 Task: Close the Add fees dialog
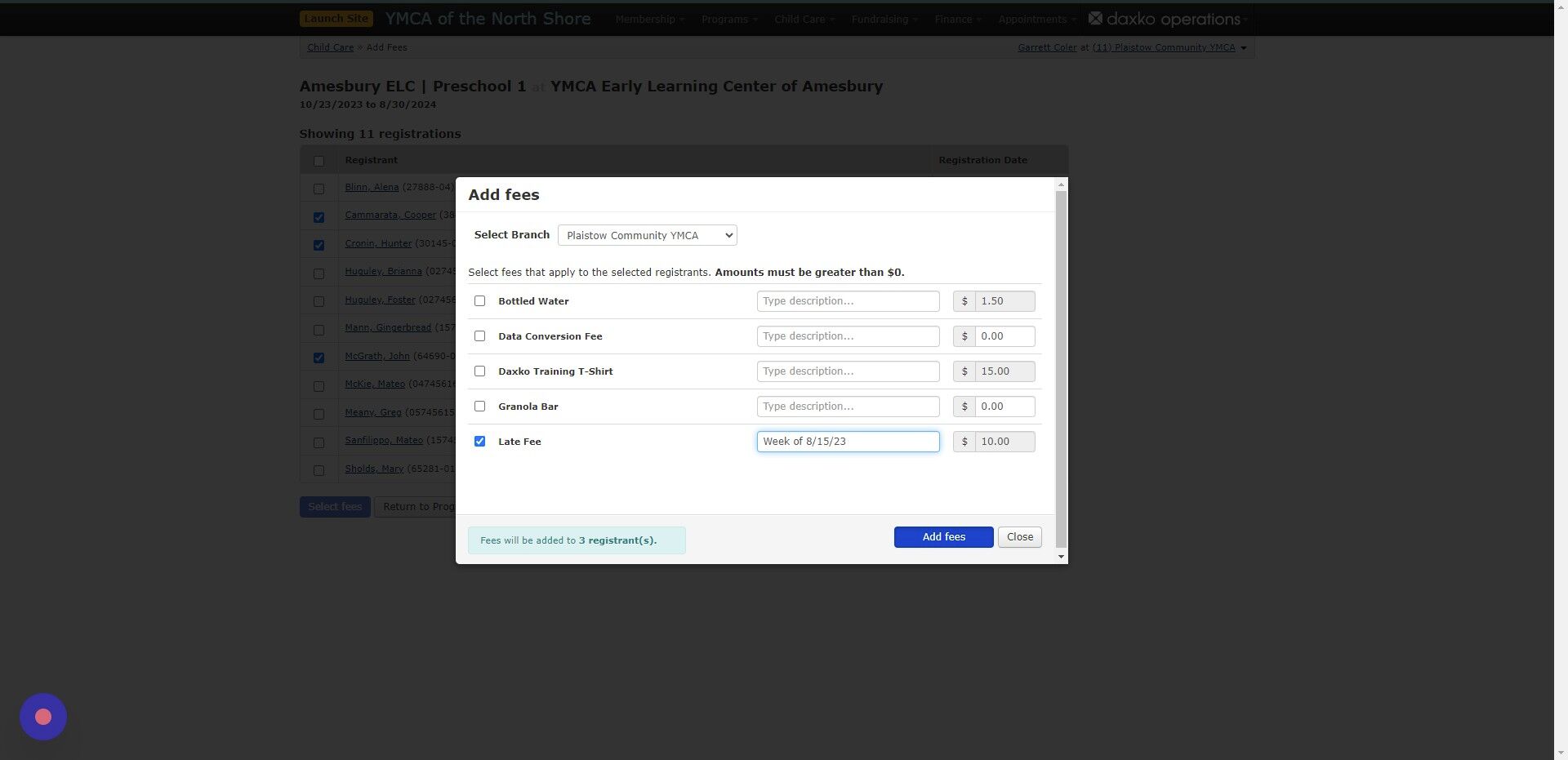(x=1019, y=536)
